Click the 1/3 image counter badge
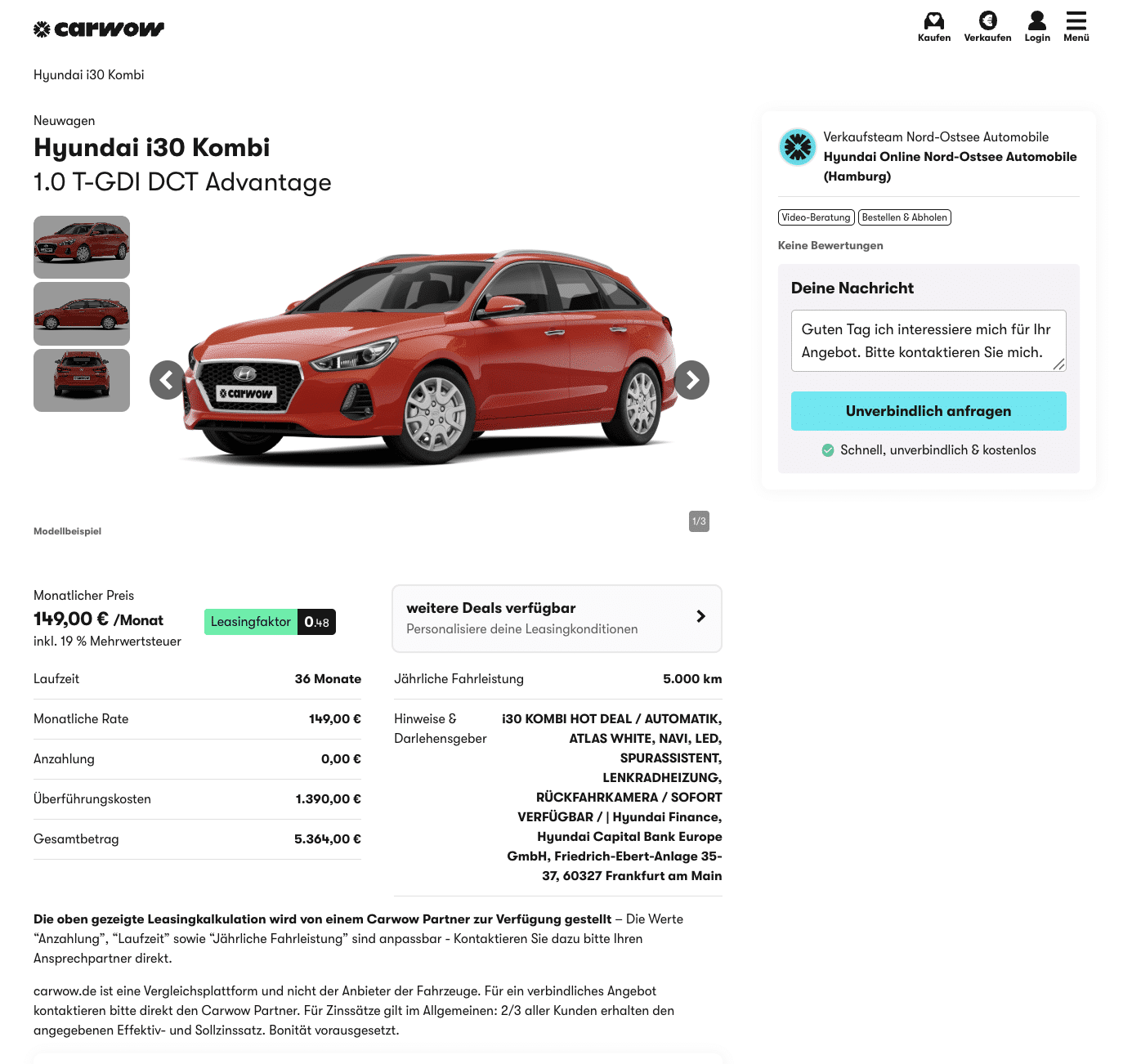The height and width of the screenshot is (1064, 1141). [x=699, y=521]
